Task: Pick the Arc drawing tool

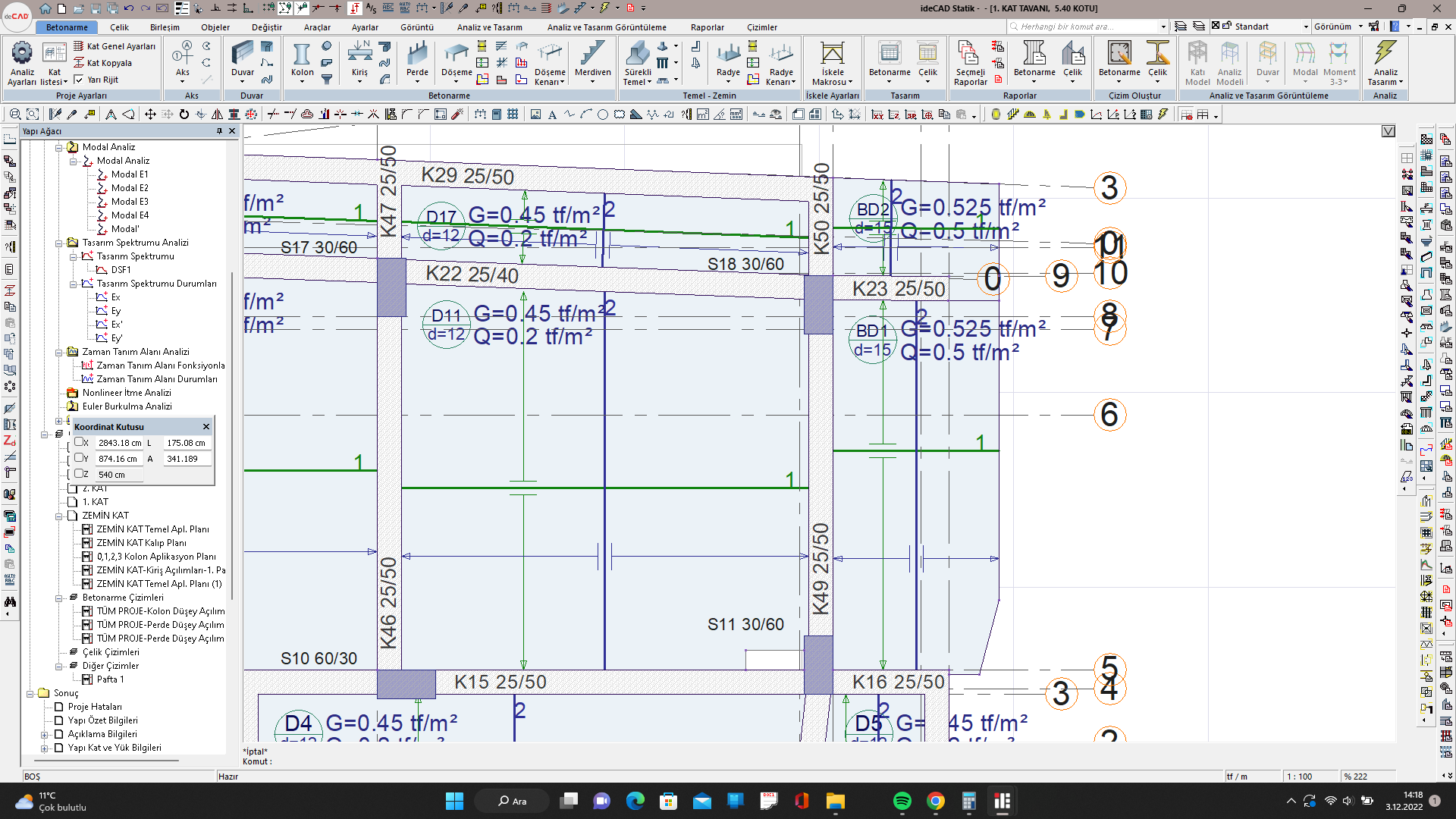Action: tap(586, 115)
